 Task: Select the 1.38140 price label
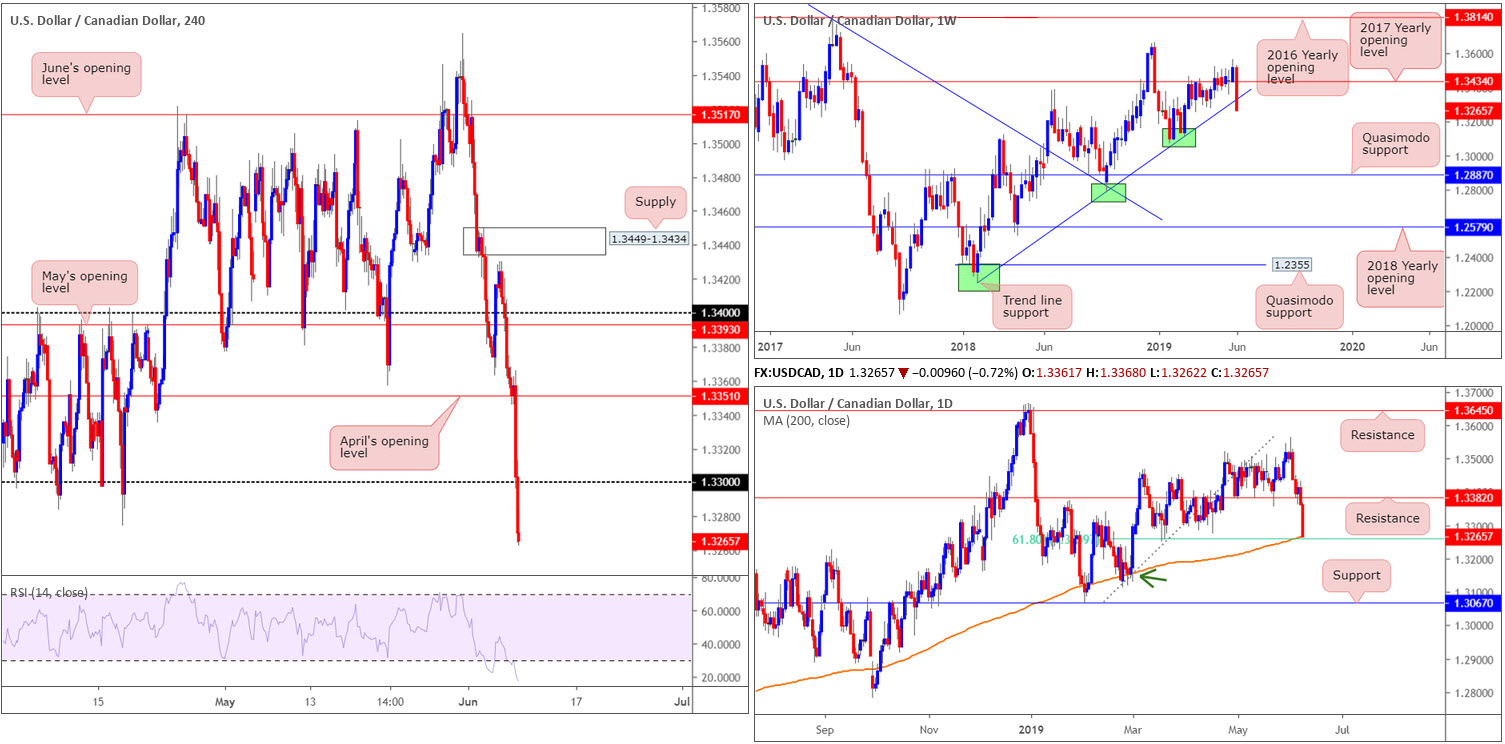click(1474, 17)
